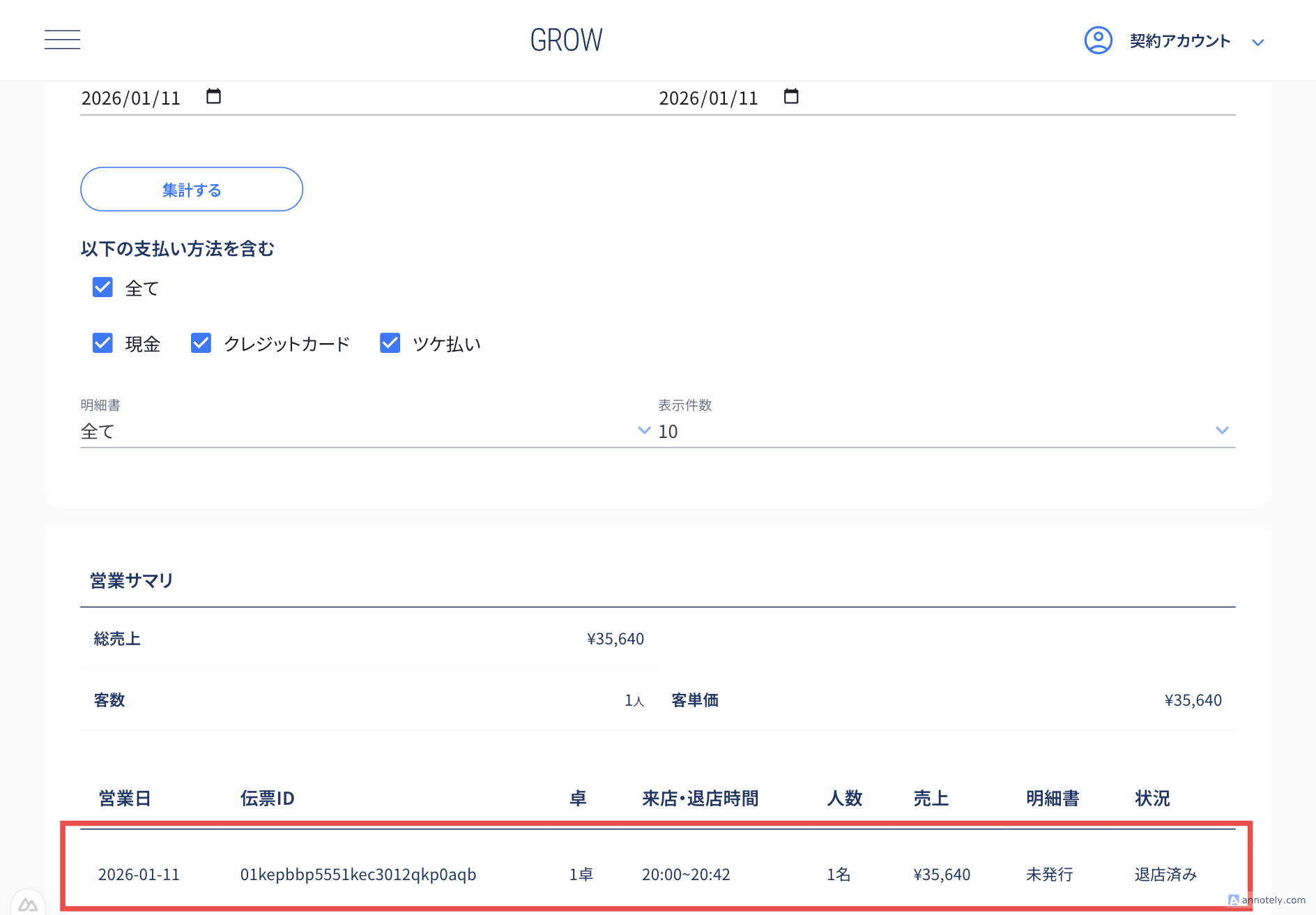Screen dimensions: 1316x915
Task: Click the 未発行 statement cell
Action: [1049, 875]
